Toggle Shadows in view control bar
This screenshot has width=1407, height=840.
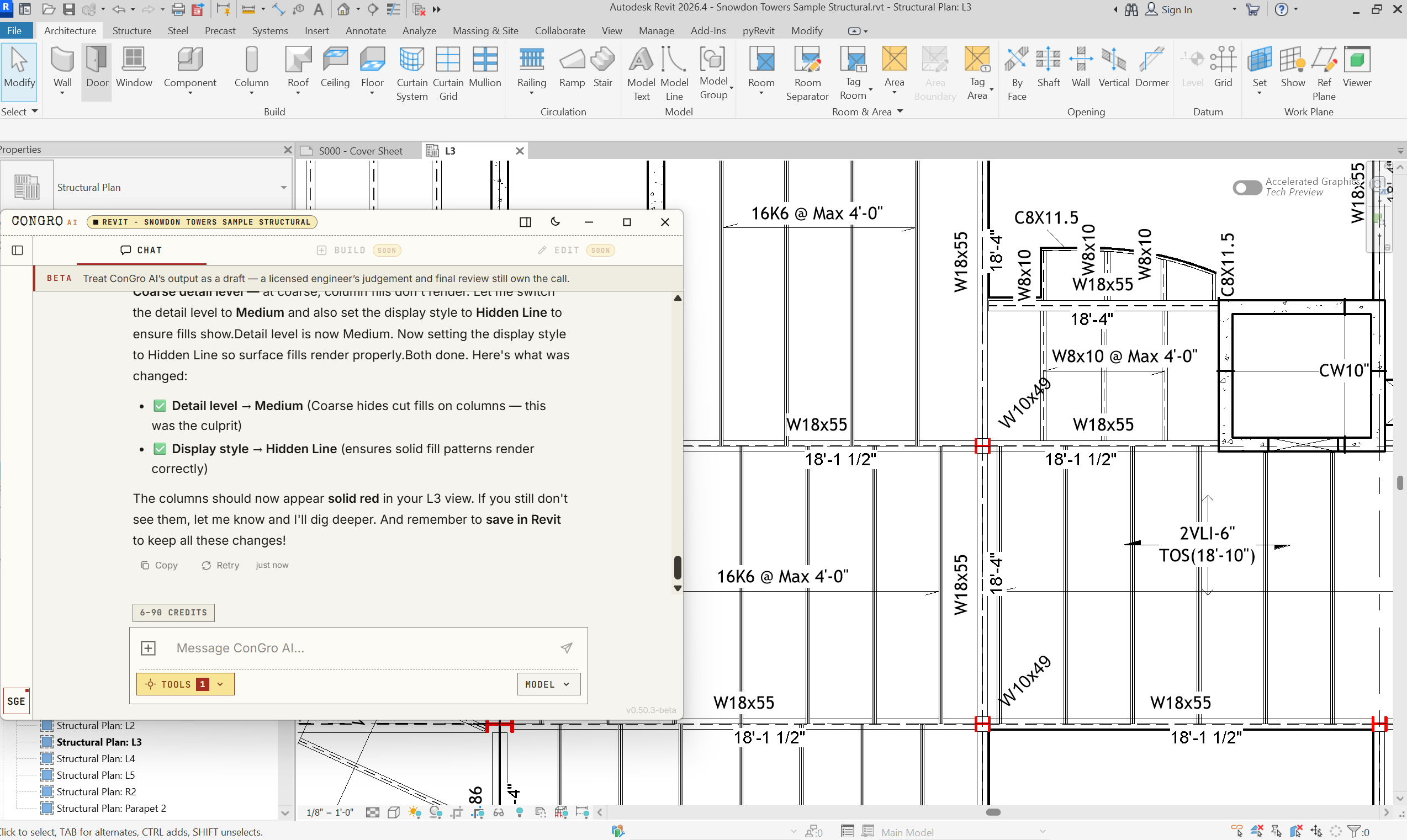435,813
